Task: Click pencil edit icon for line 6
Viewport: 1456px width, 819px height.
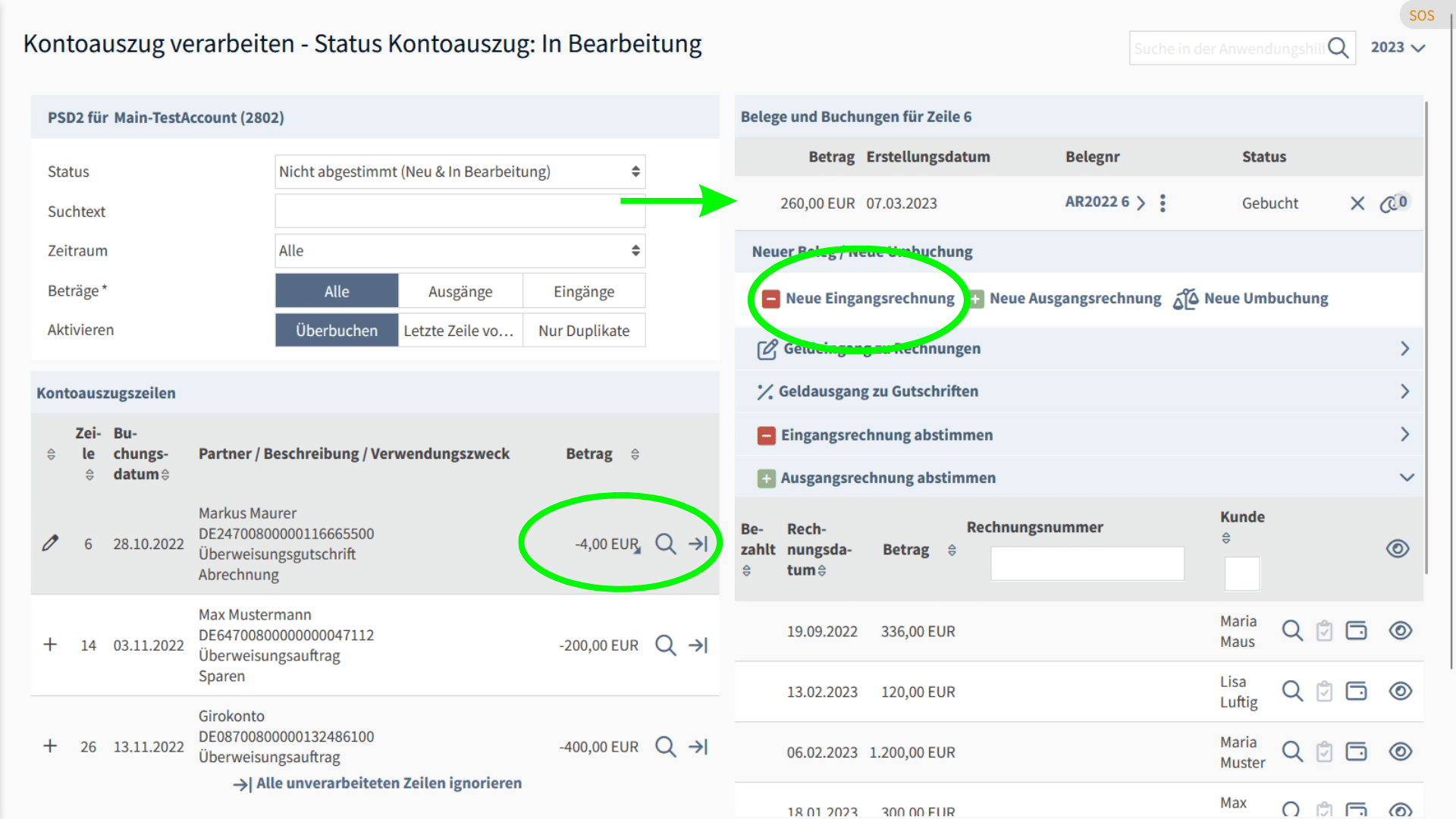Action: click(50, 543)
